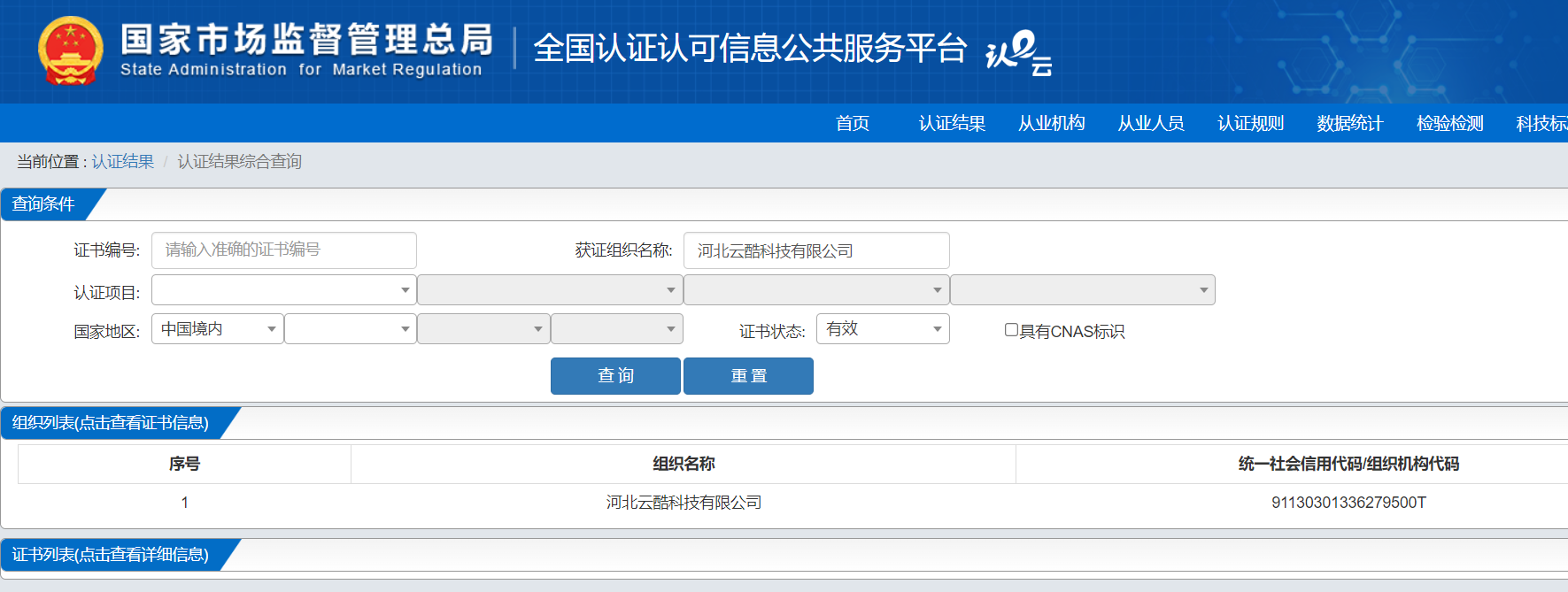
Task: Open the 从业机构 navigation menu
Action: click(x=1051, y=123)
